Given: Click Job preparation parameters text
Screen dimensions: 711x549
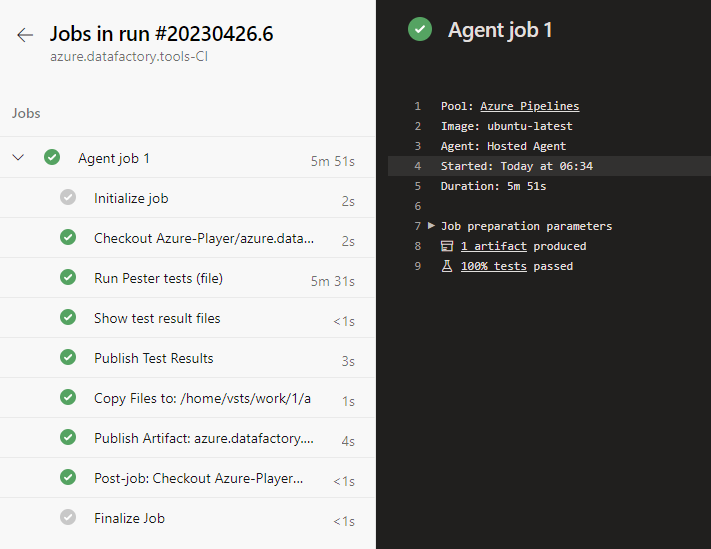Looking at the screenshot, I should (526, 226).
